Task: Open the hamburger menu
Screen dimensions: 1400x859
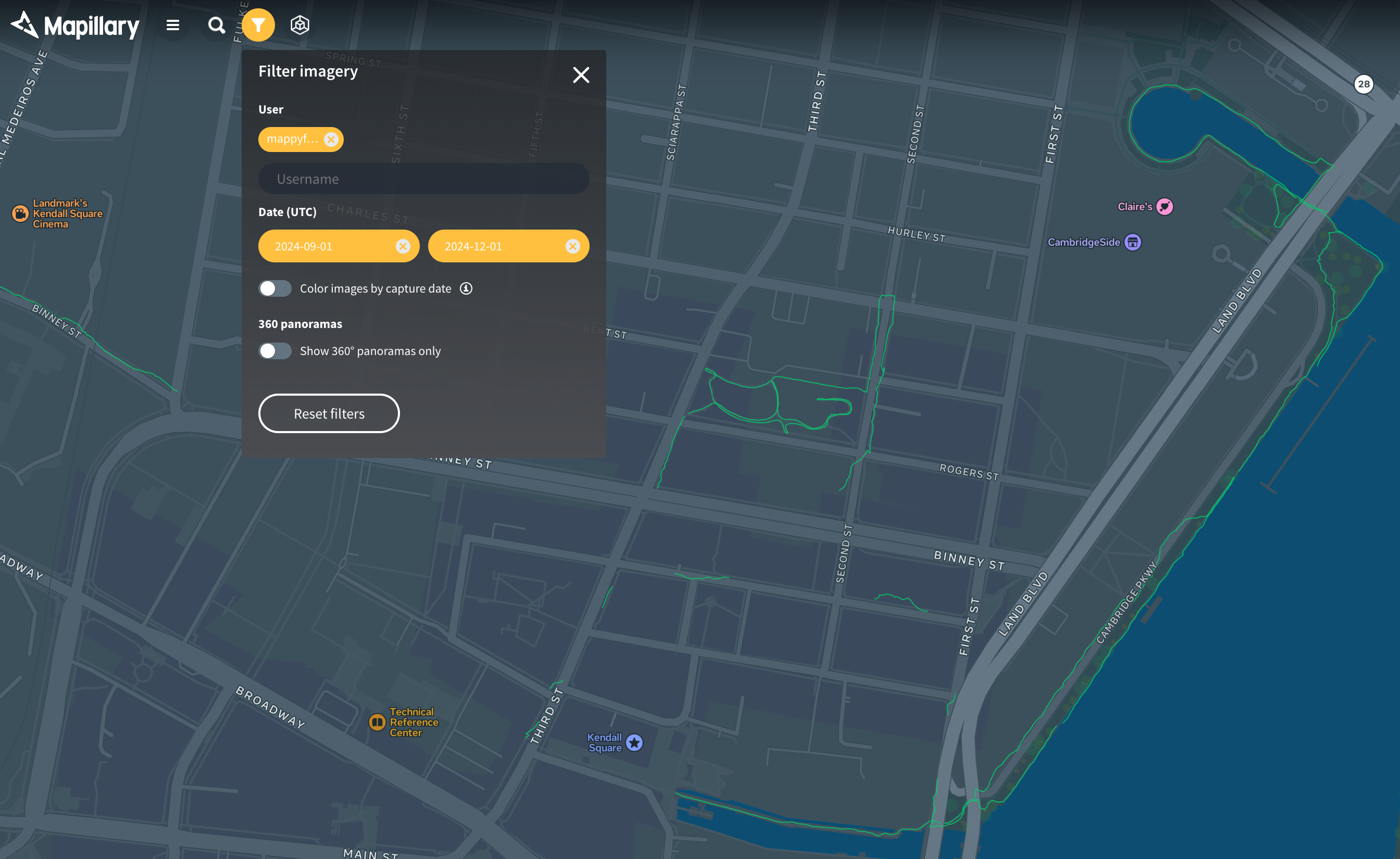Action: [x=173, y=25]
